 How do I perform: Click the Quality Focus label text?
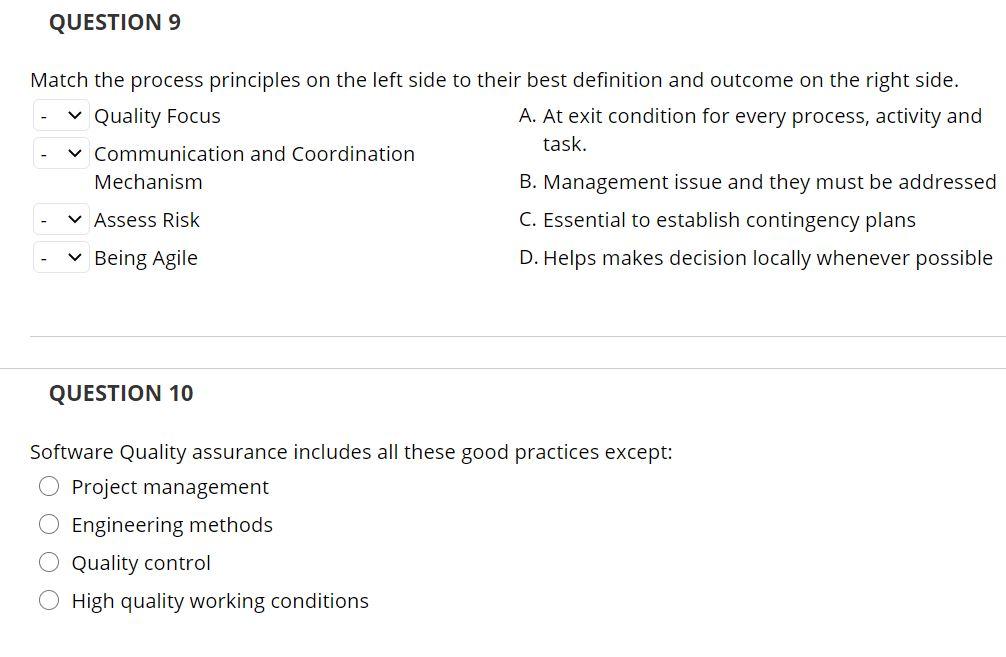point(157,116)
